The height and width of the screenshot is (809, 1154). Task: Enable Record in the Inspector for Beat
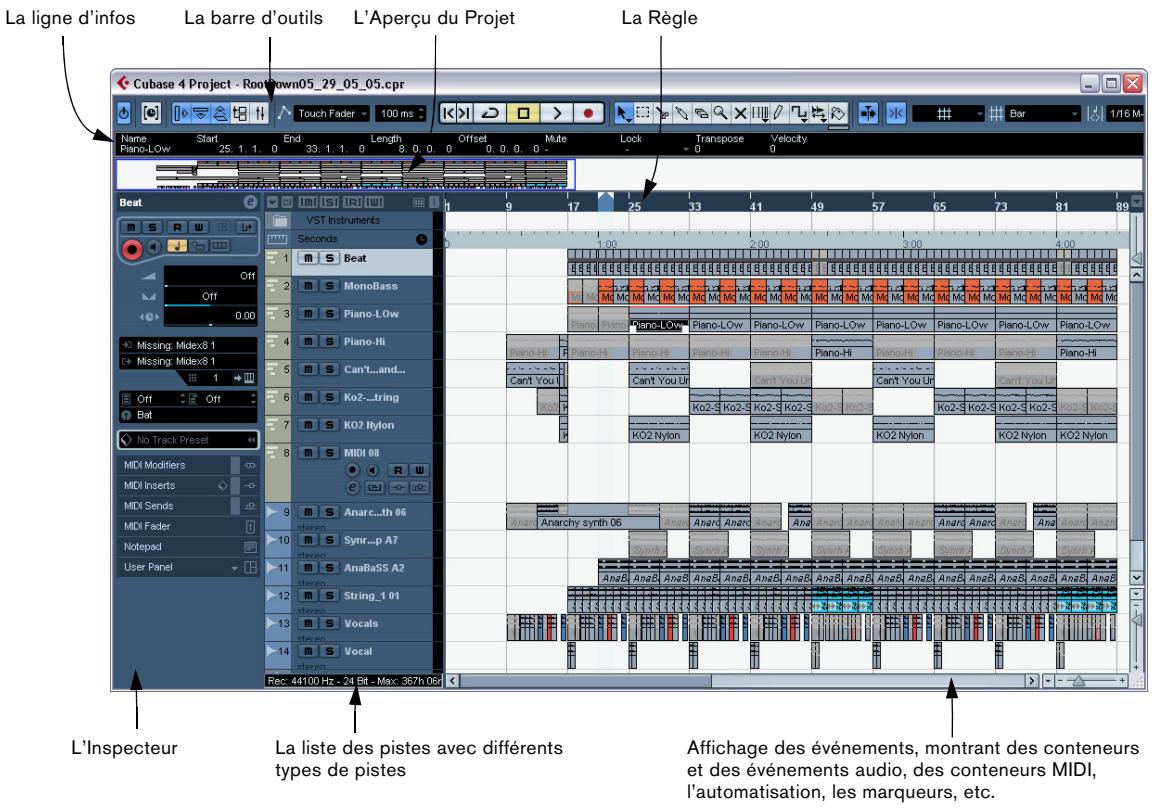point(132,250)
